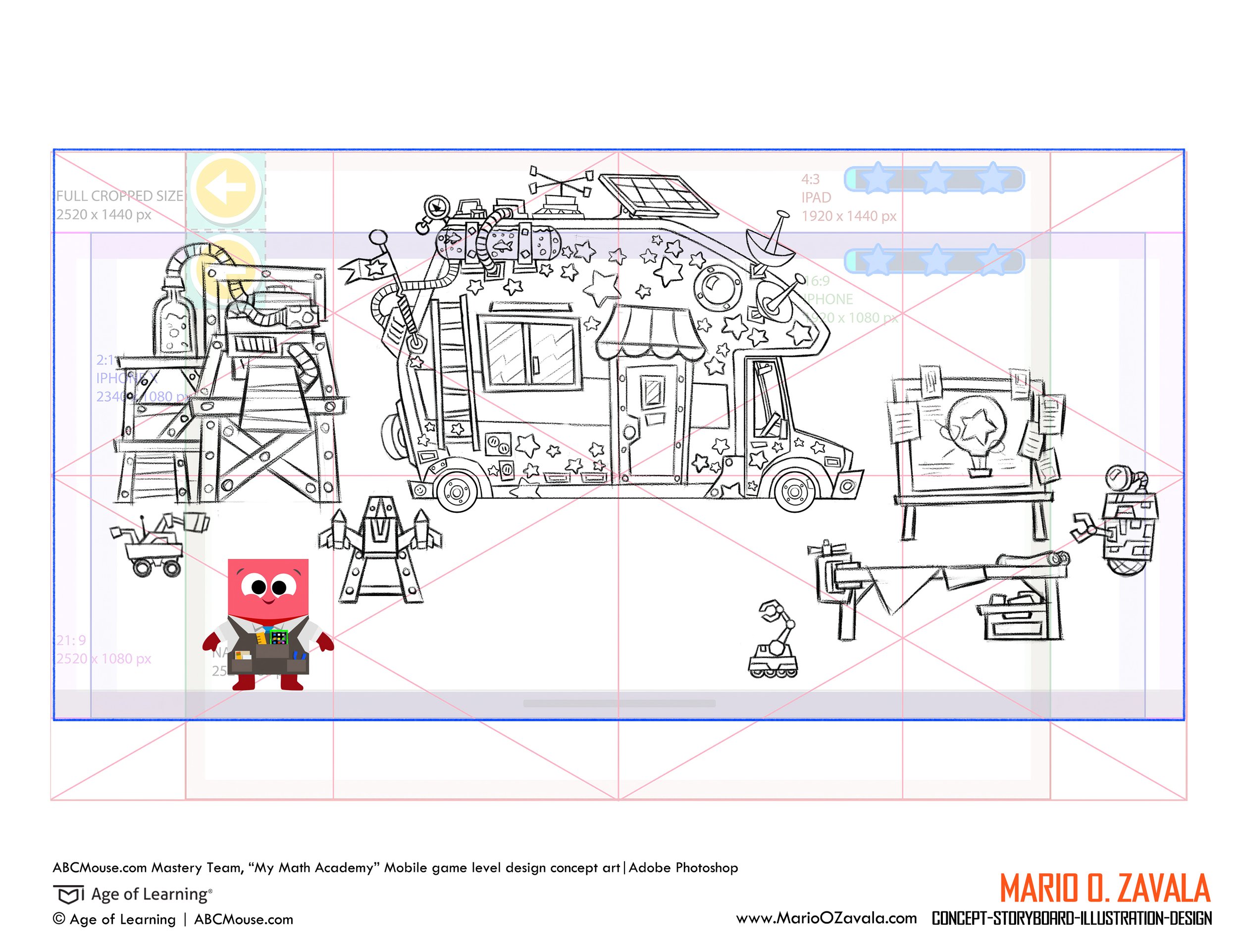Click the van's large sliding side window

pos(530,354)
